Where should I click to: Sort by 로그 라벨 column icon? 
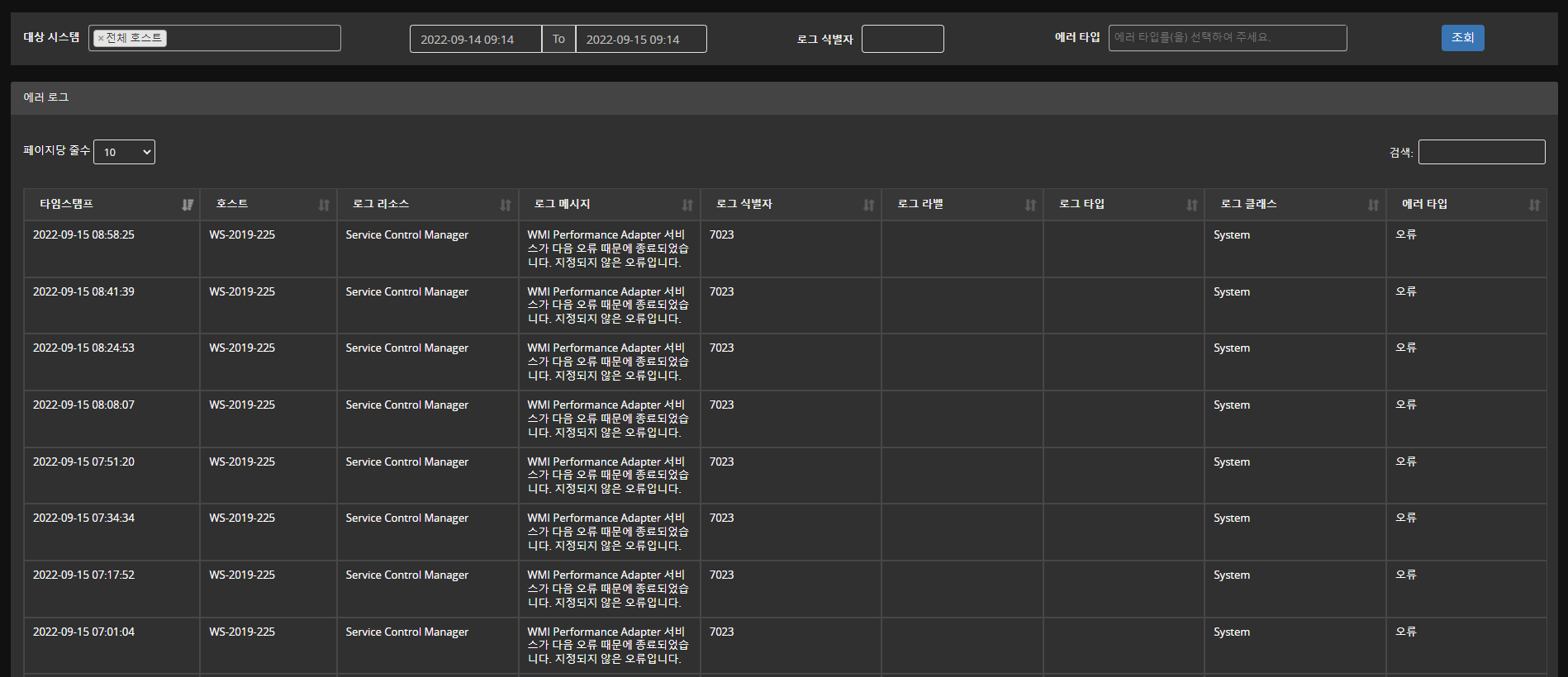tap(1030, 205)
